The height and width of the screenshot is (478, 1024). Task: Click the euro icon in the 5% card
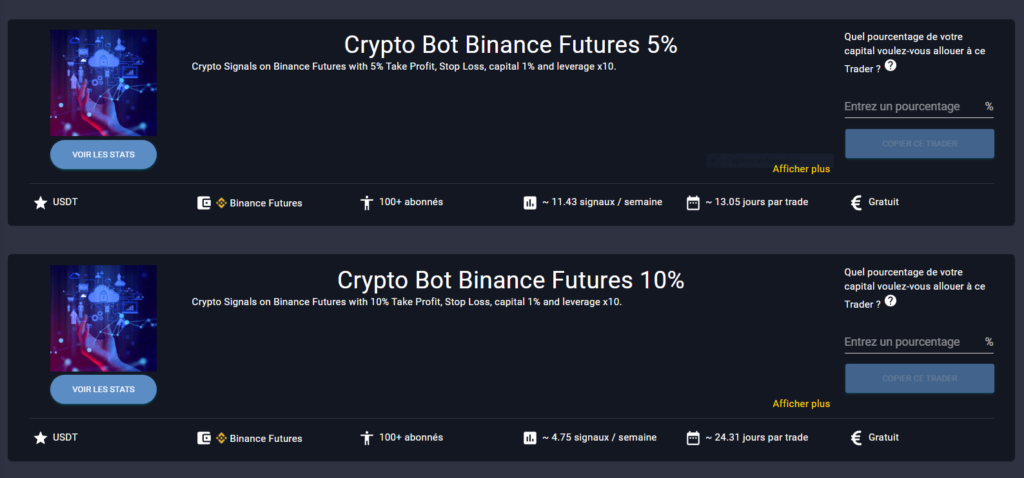coord(856,203)
